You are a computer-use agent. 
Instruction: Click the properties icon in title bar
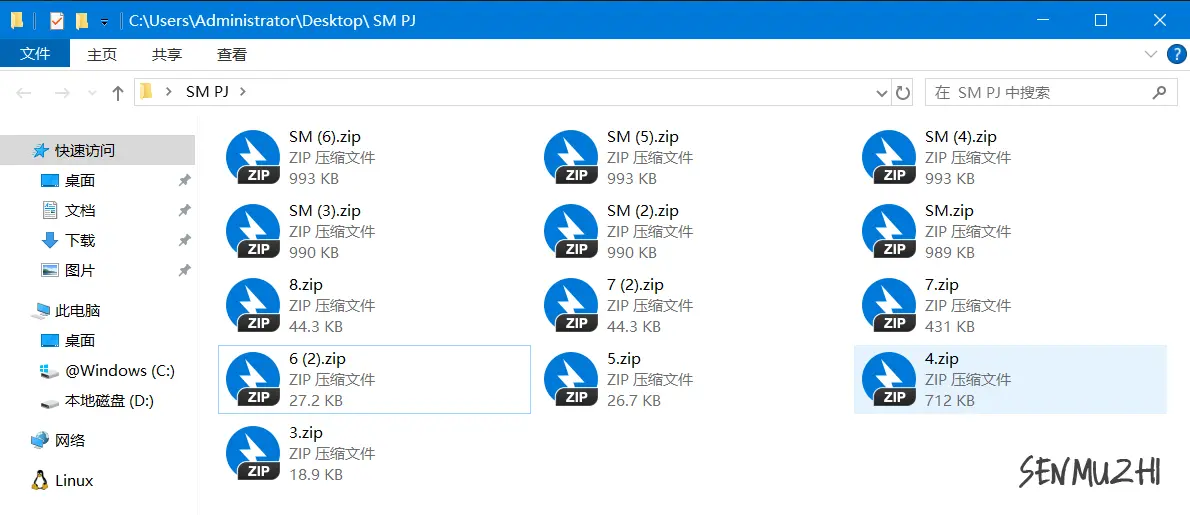coord(57,20)
